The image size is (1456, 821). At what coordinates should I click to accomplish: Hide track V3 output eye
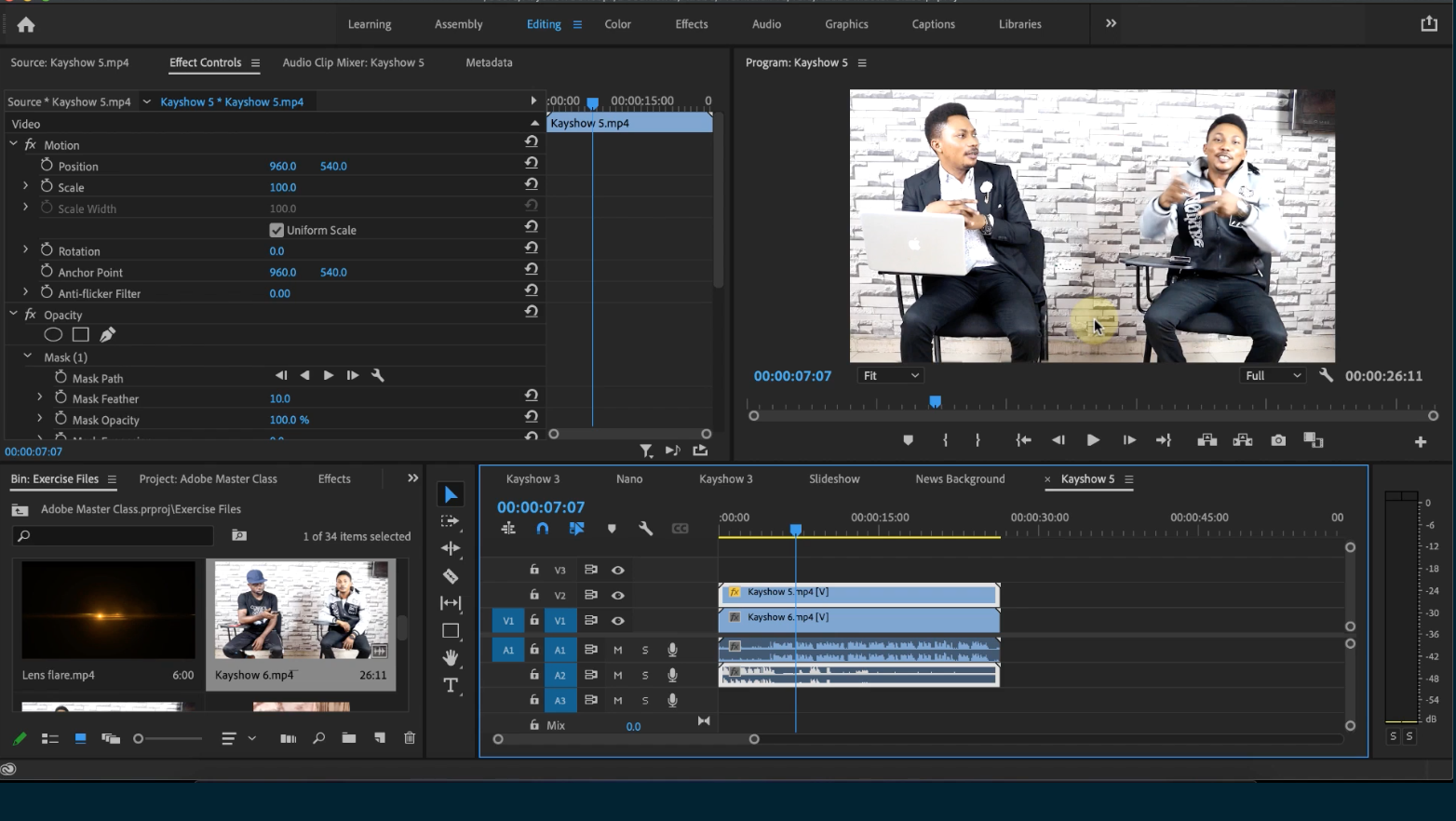pyautogui.click(x=617, y=570)
